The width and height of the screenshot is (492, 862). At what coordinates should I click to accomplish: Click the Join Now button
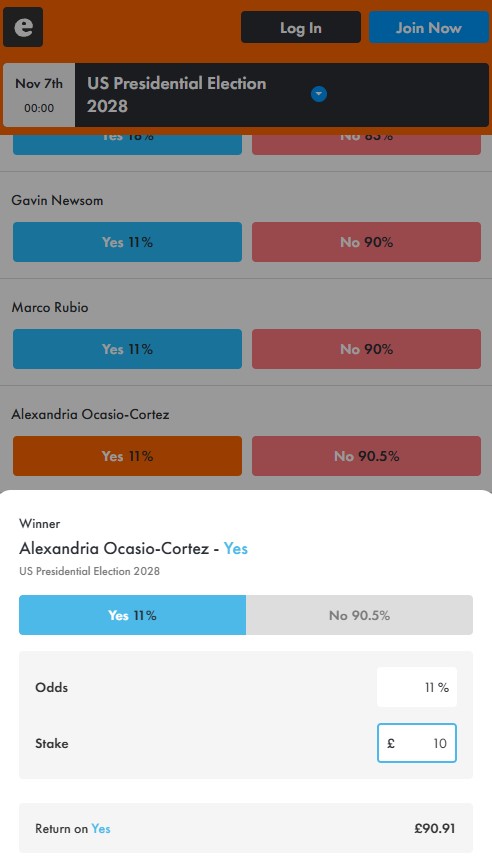[429, 27]
